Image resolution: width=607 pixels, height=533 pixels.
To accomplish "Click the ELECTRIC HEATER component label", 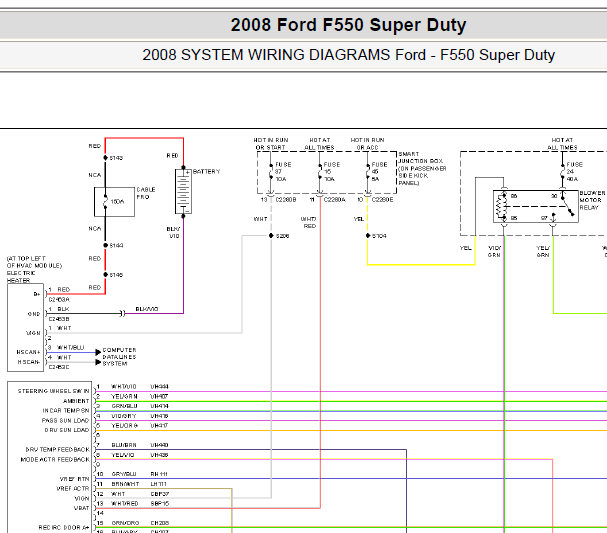I will pos(21,277).
